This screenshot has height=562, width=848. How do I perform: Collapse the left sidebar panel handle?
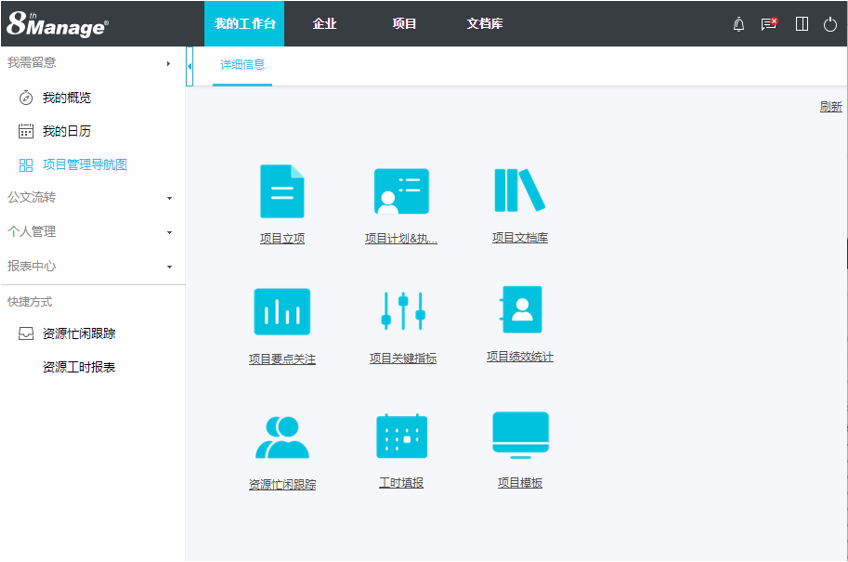pos(189,66)
